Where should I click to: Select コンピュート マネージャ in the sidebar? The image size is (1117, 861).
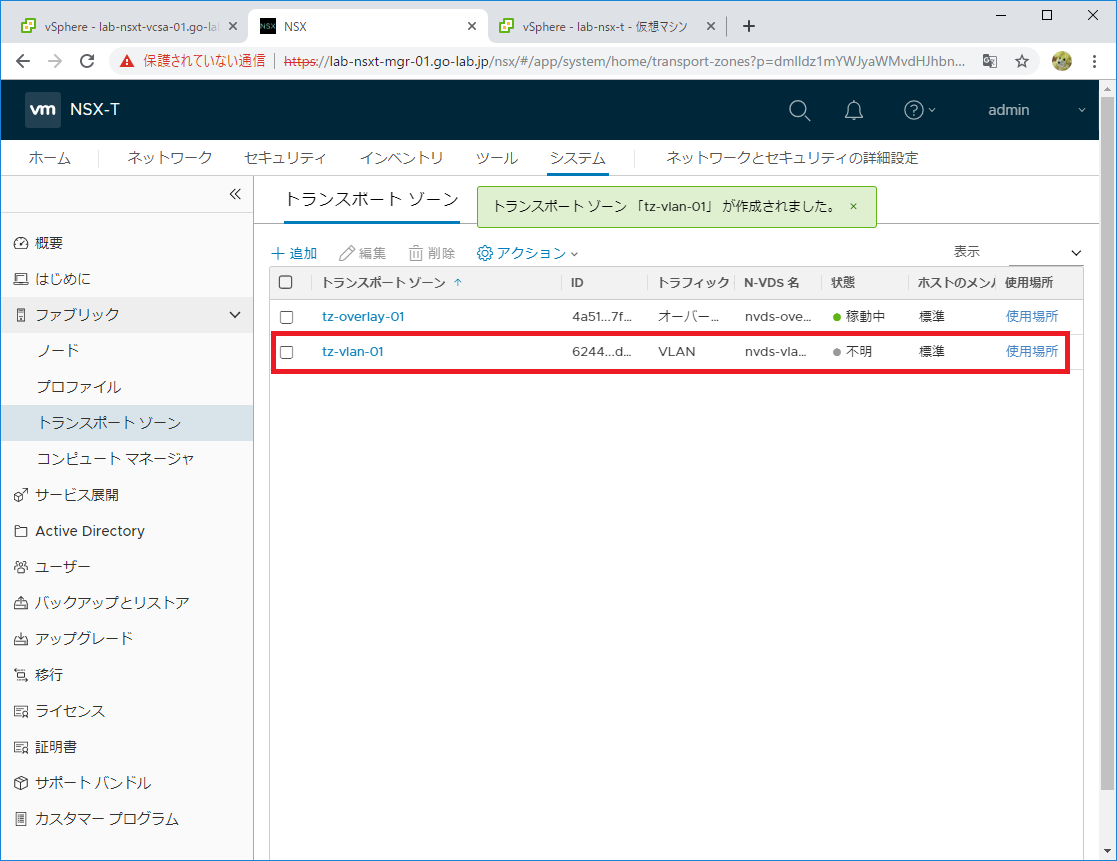pos(127,459)
